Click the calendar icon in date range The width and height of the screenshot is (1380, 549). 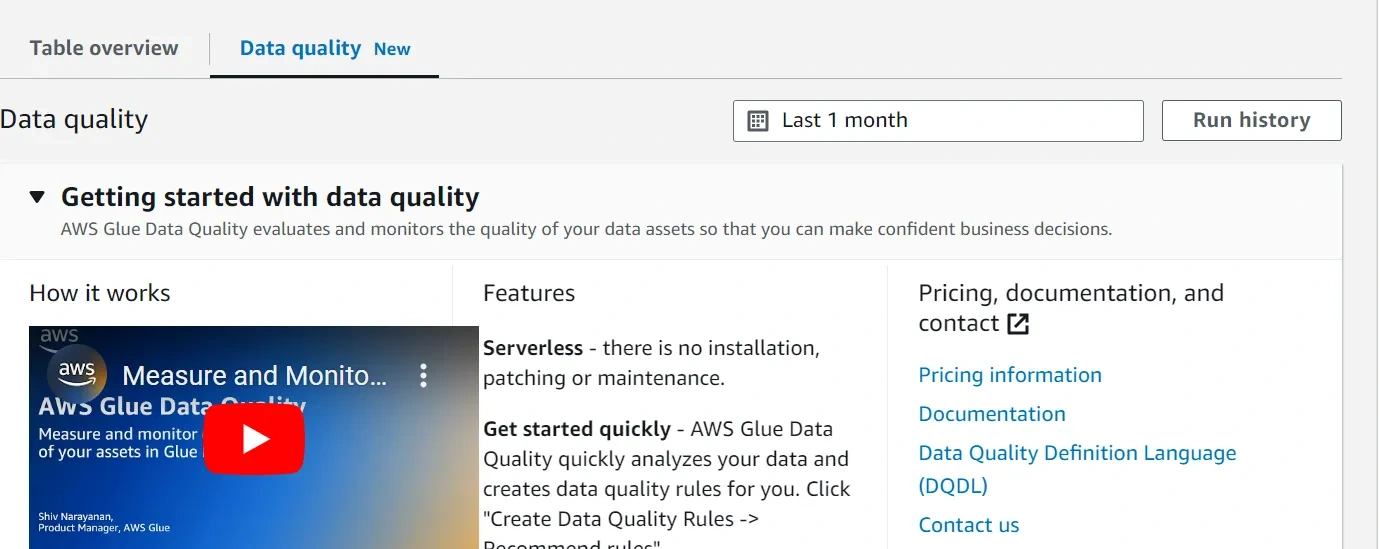pos(758,121)
